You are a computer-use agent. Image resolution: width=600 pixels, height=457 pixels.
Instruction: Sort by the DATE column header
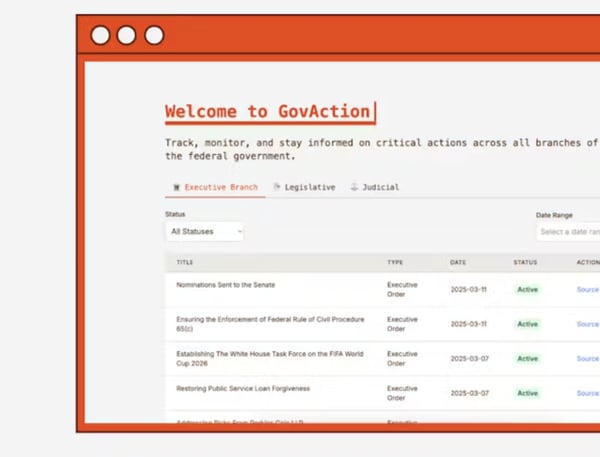(458, 263)
